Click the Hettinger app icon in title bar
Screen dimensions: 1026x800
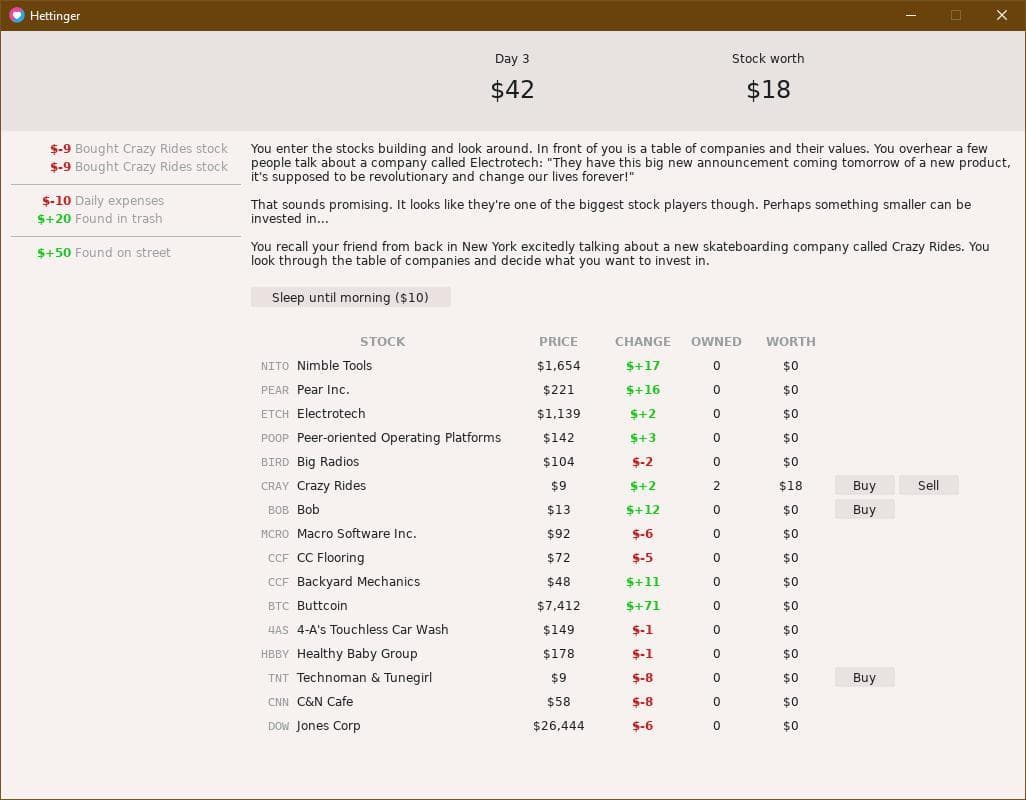pyautogui.click(x=16, y=15)
